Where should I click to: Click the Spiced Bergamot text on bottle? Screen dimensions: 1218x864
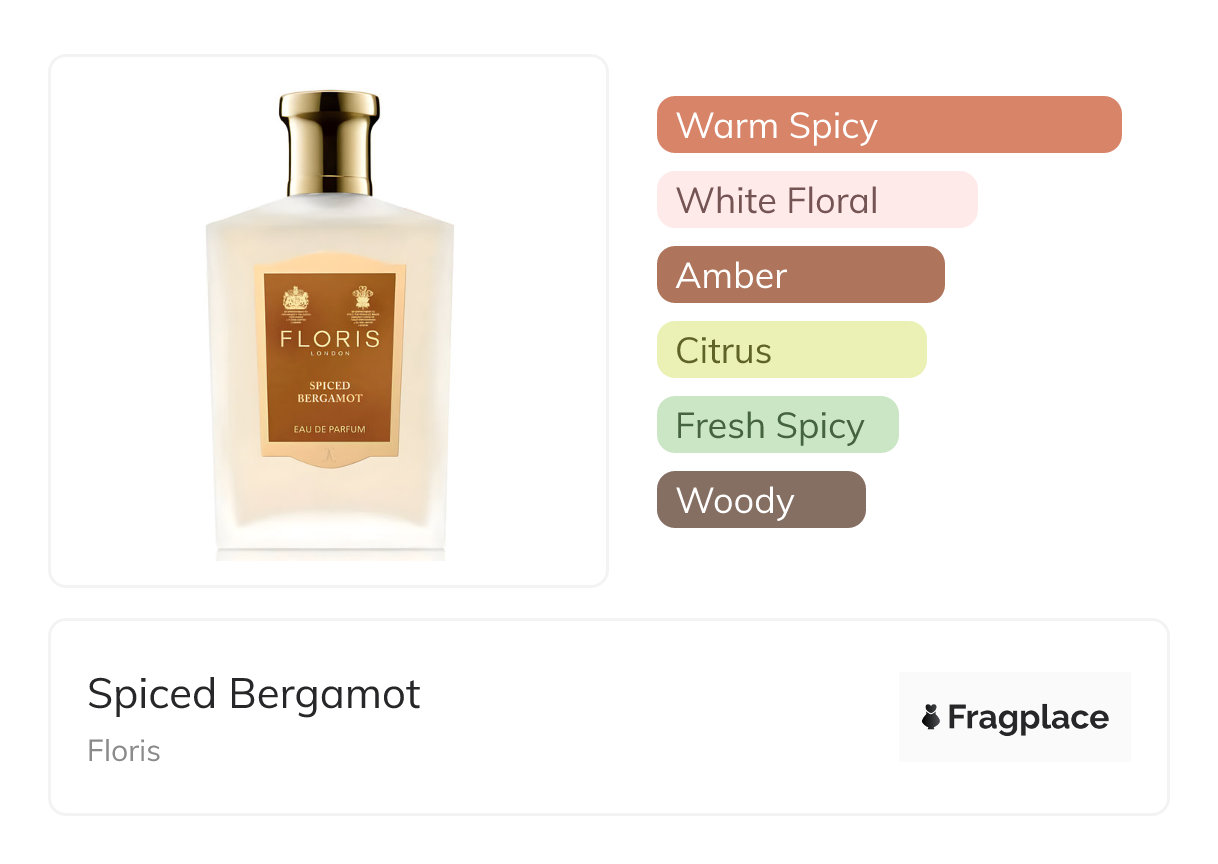coord(330,392)
